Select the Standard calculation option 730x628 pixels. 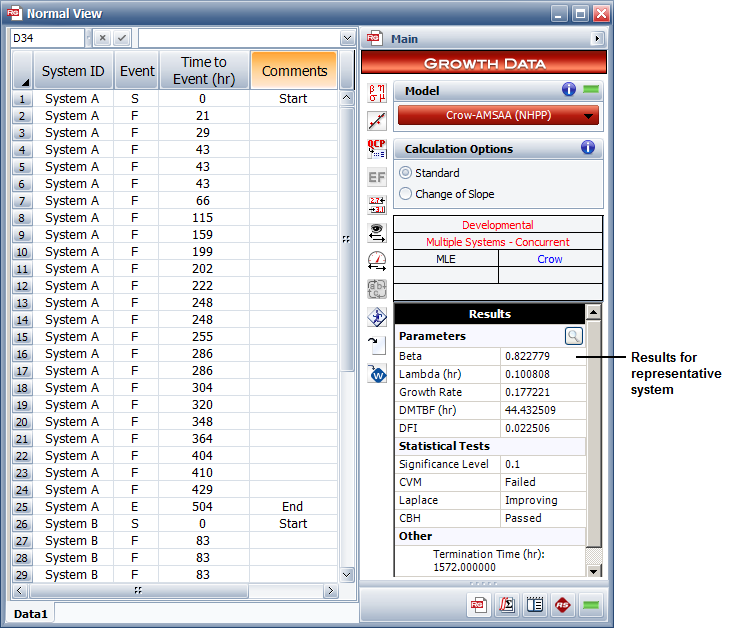coord(406,173)
